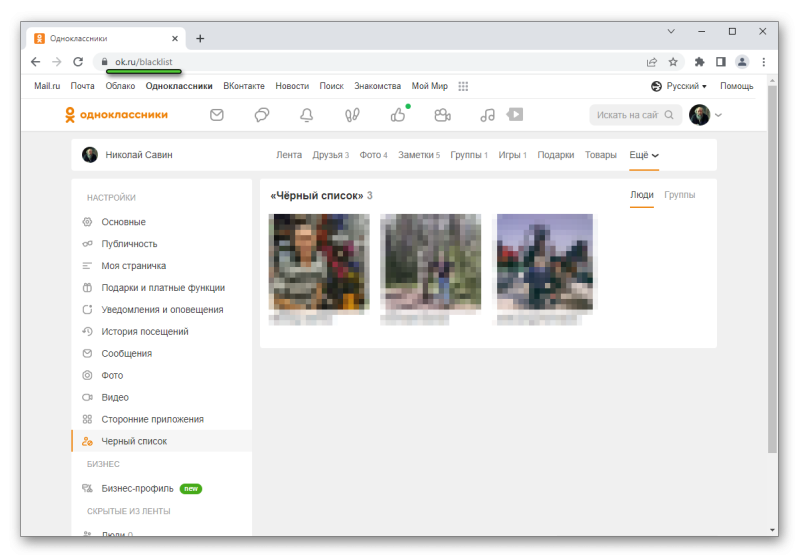Open the Группы 1 profile tab
This screenshot has width=800, height=558.
tap(469, 155)
